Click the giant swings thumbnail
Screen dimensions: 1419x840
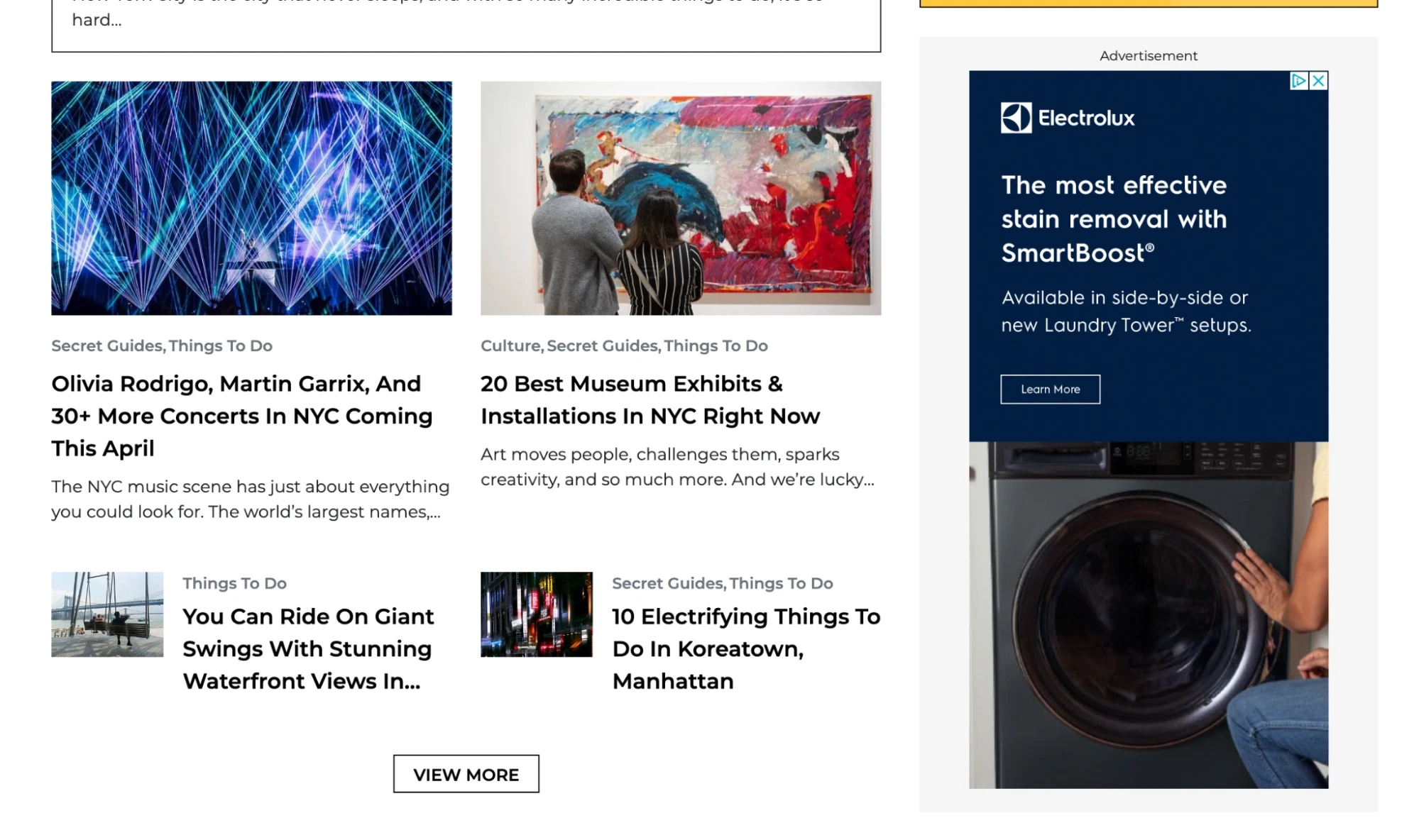(107, 614)
